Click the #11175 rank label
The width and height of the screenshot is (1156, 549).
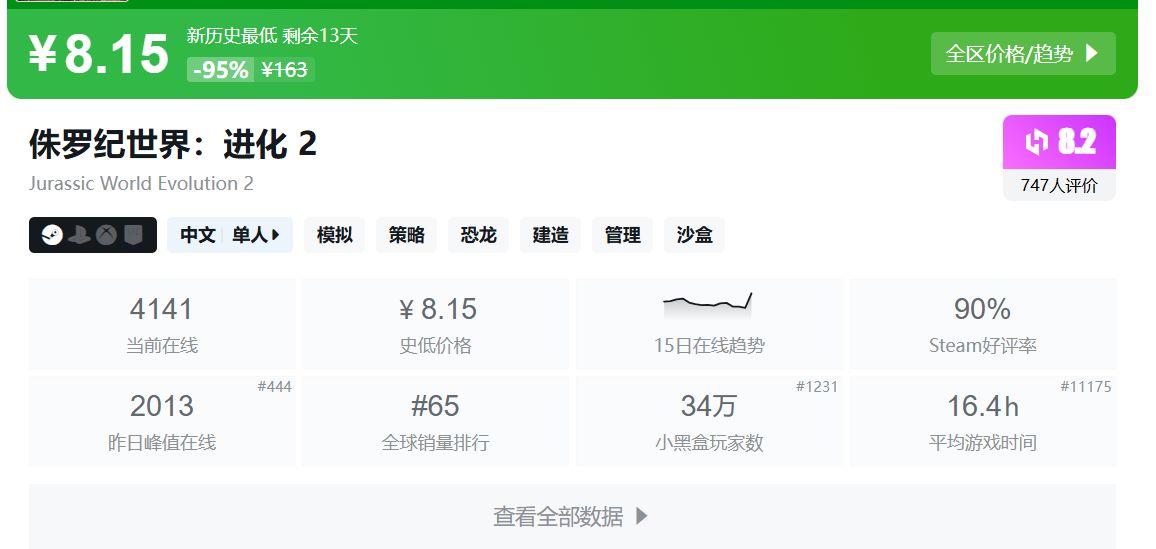[1086, 387]
